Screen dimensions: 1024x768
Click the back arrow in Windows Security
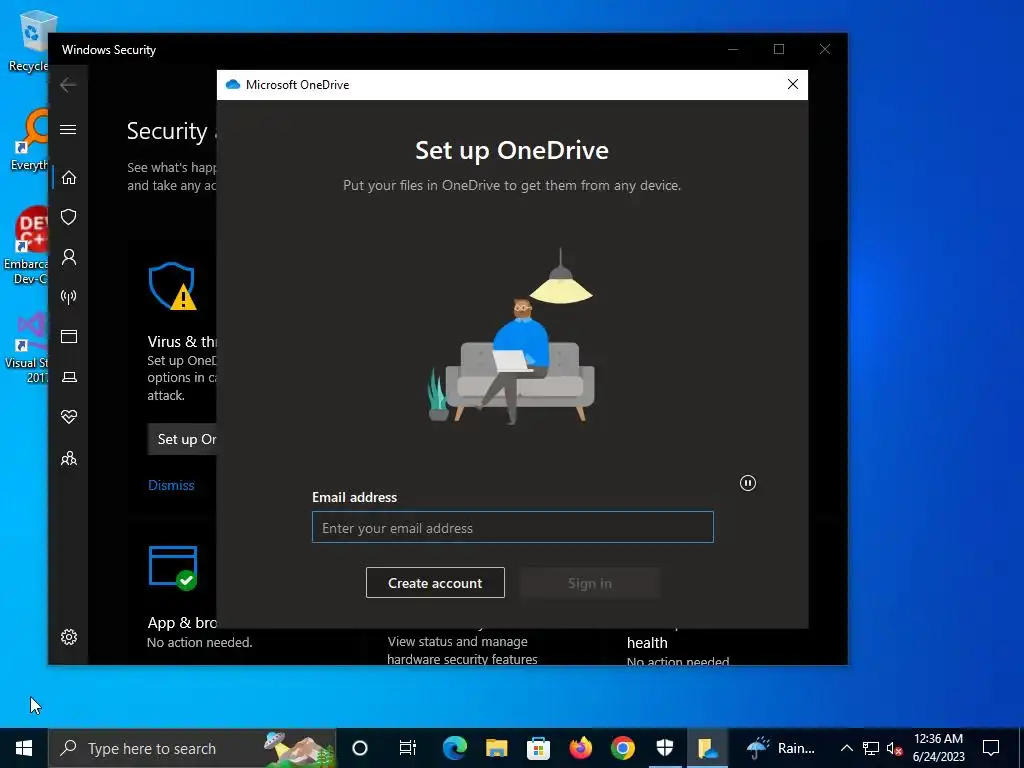pos(68,85)
